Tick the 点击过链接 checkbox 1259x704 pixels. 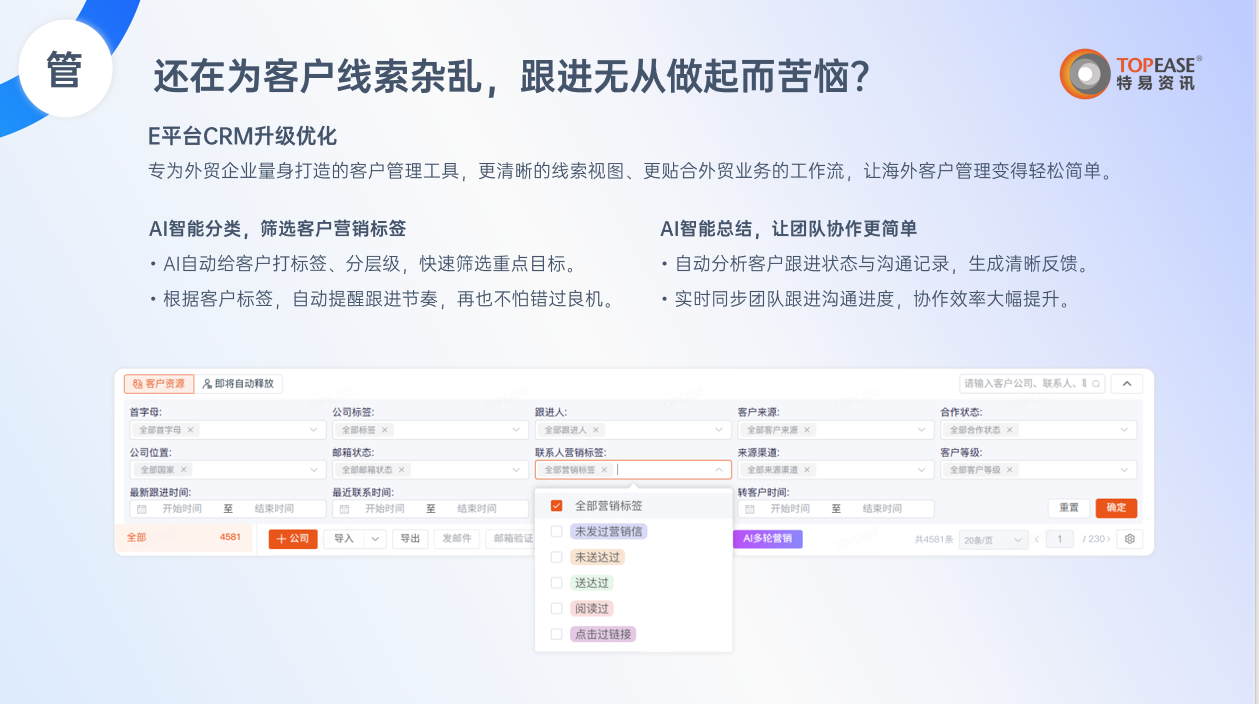tap(557, 634)
